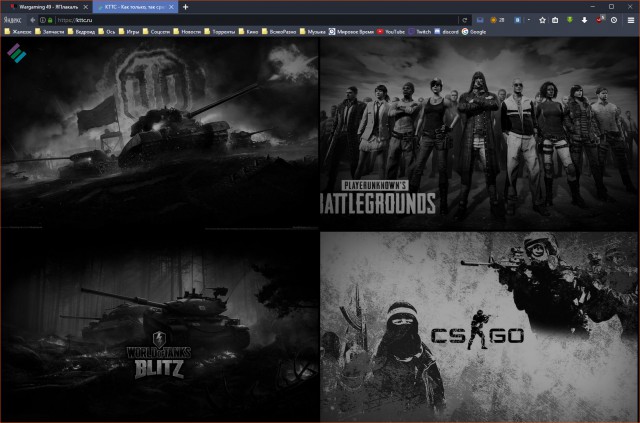Open the hamburger main menu

coord(631,20)
